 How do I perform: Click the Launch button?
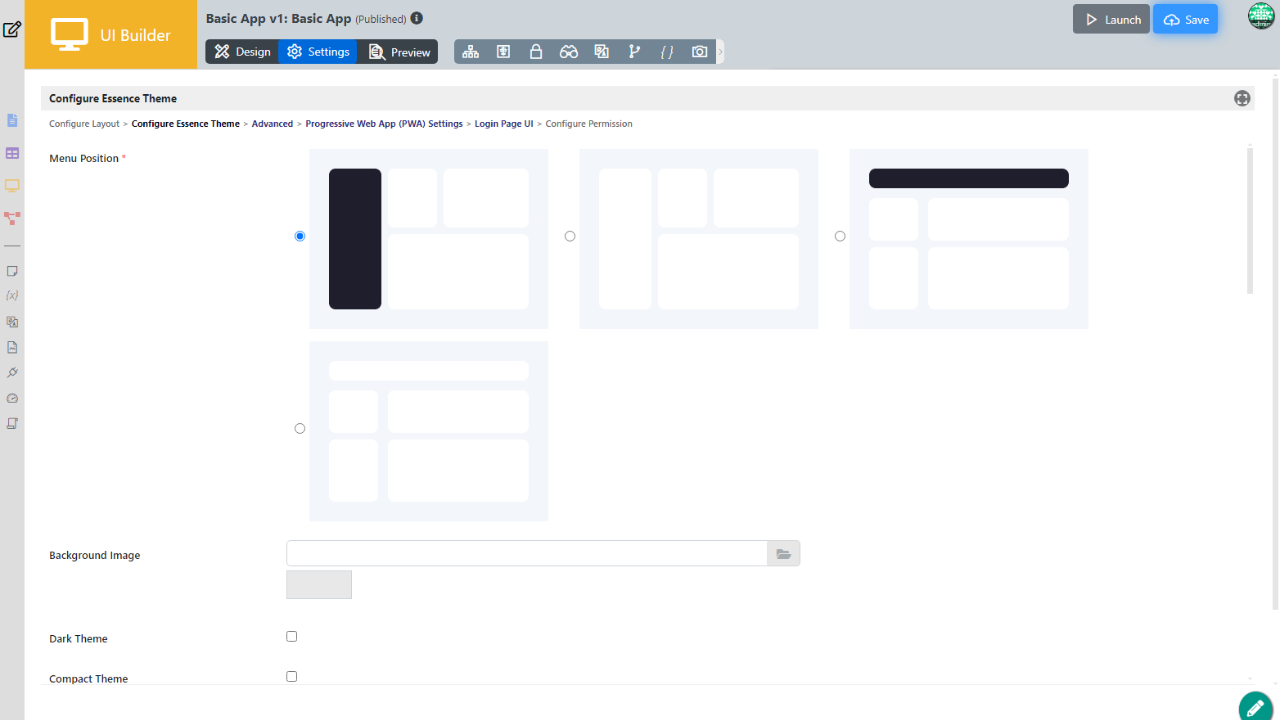tap(1111, 20)
